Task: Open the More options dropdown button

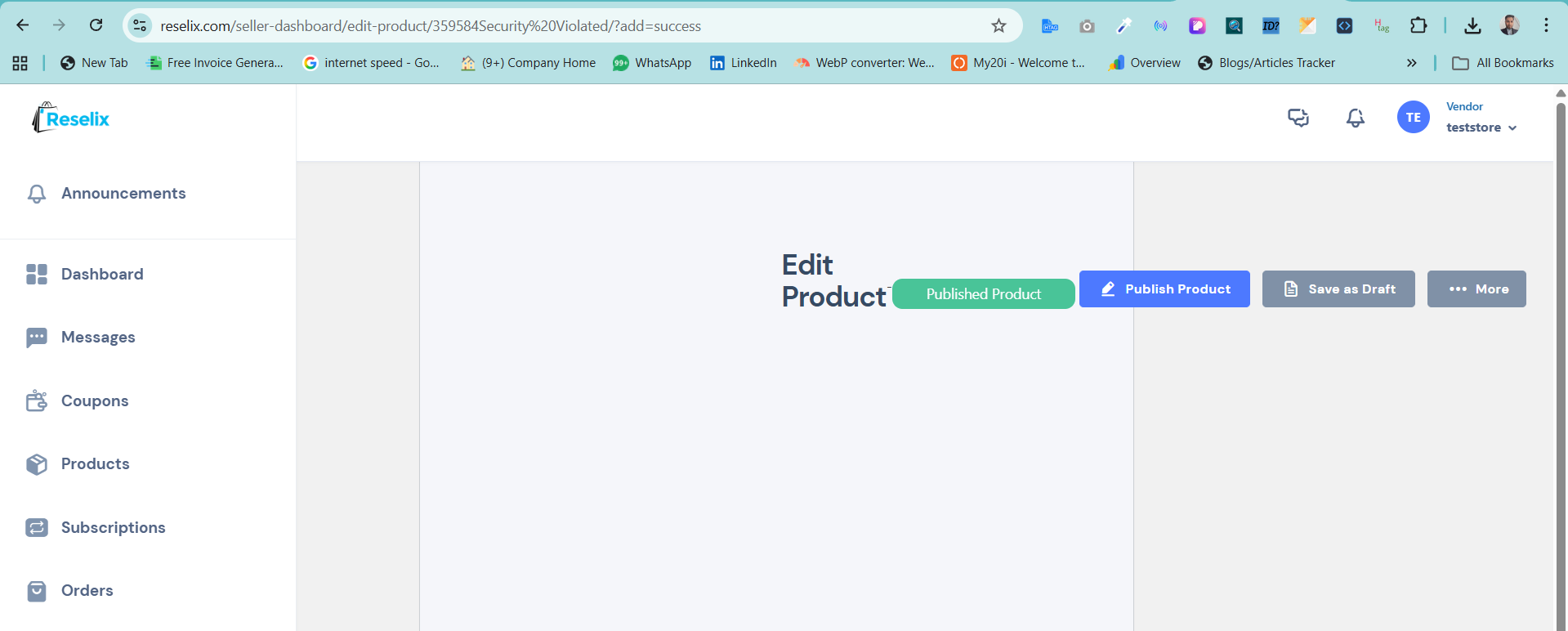Action: pos(1476,289)
